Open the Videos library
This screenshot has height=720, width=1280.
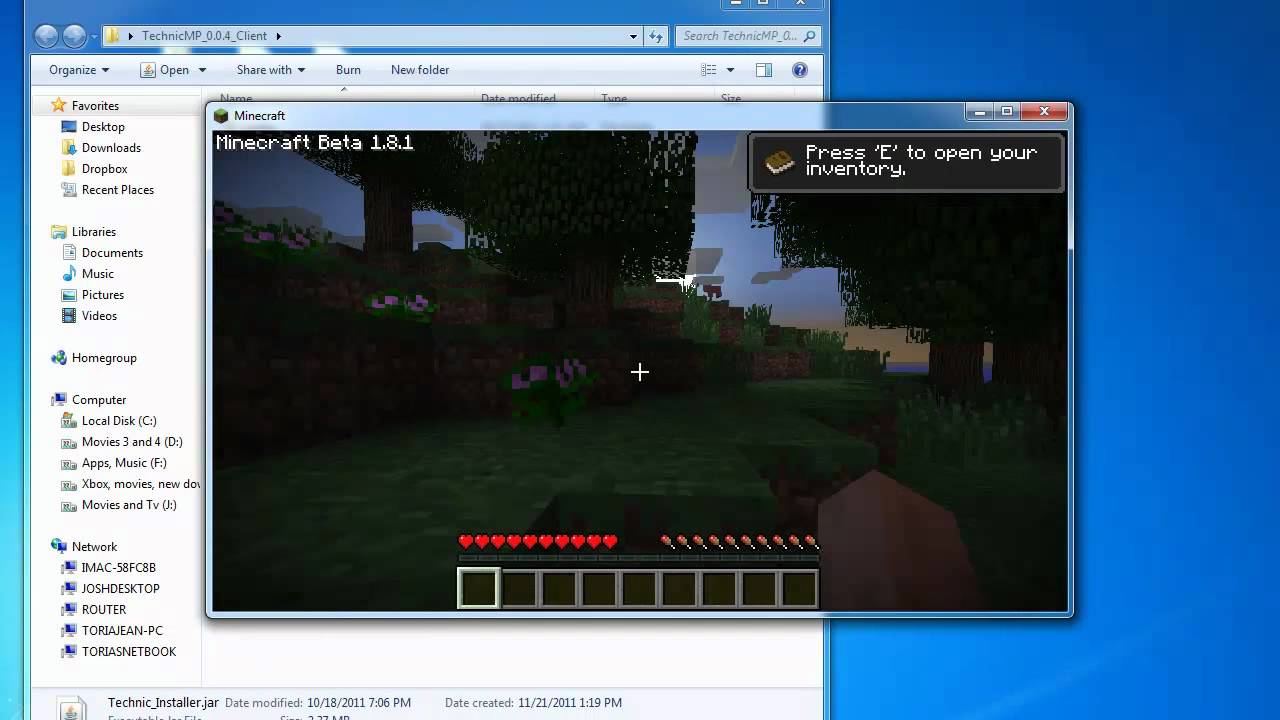(99, 316)
